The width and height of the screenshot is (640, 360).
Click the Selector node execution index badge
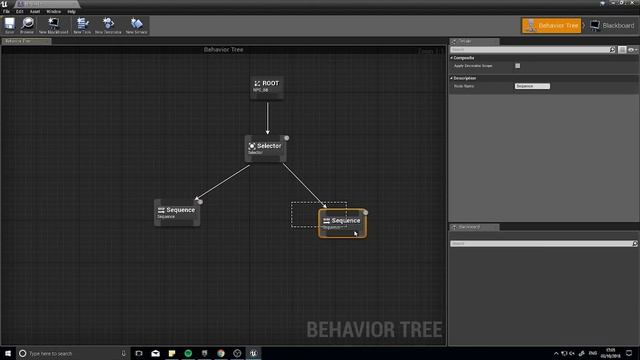point(287,138)
